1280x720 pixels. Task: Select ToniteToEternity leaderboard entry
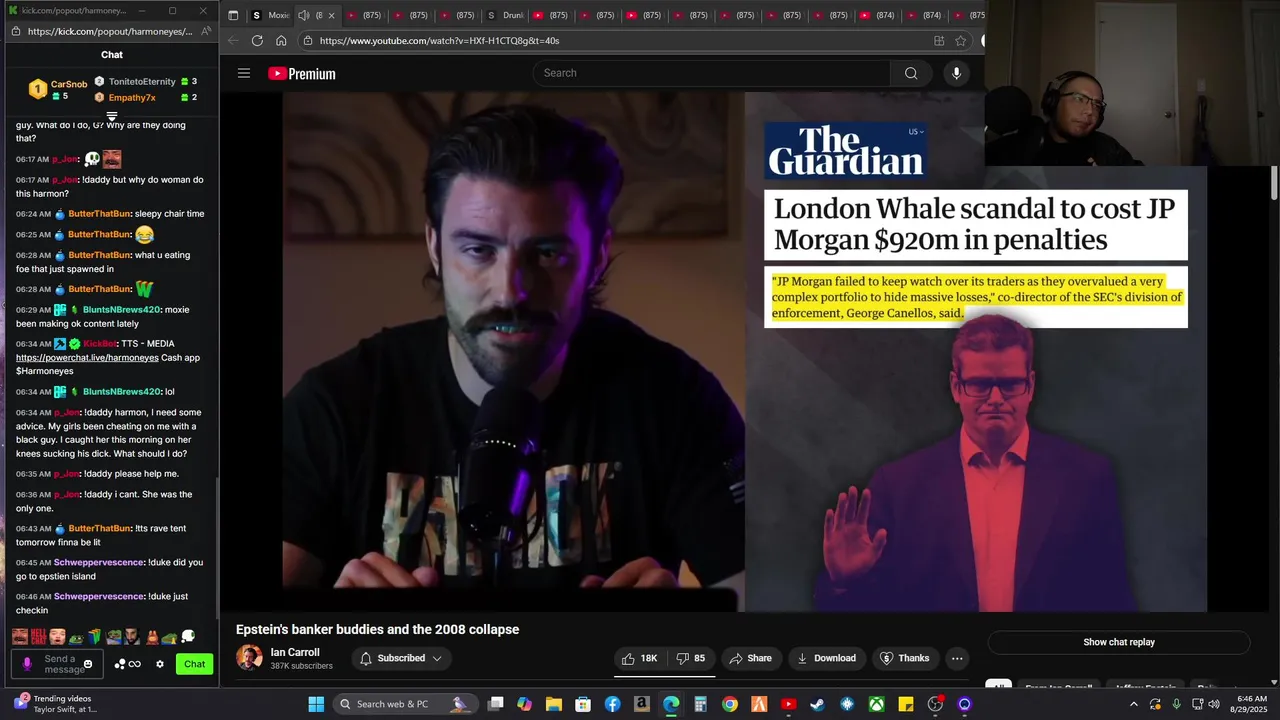146,81
